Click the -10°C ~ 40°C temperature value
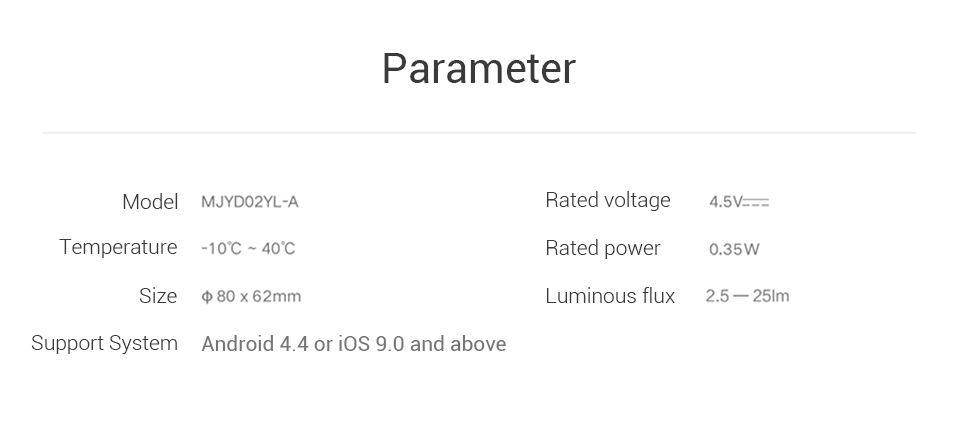The width and height of the screenshot is (960, 439). click(248, 249)
